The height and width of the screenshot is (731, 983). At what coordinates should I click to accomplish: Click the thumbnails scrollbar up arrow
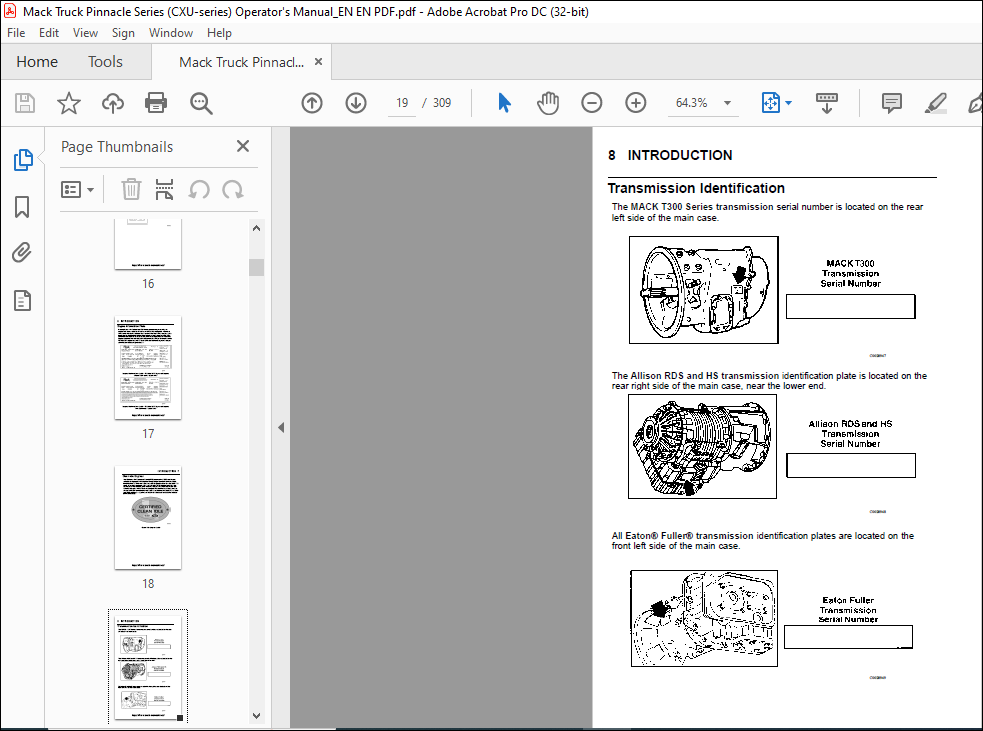[256, 229]
